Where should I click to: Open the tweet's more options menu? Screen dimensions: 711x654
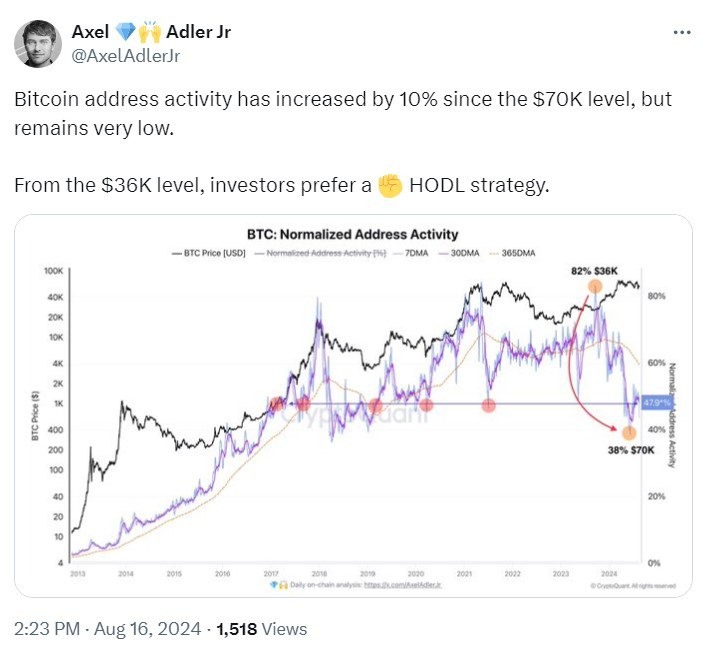point(681,32)
